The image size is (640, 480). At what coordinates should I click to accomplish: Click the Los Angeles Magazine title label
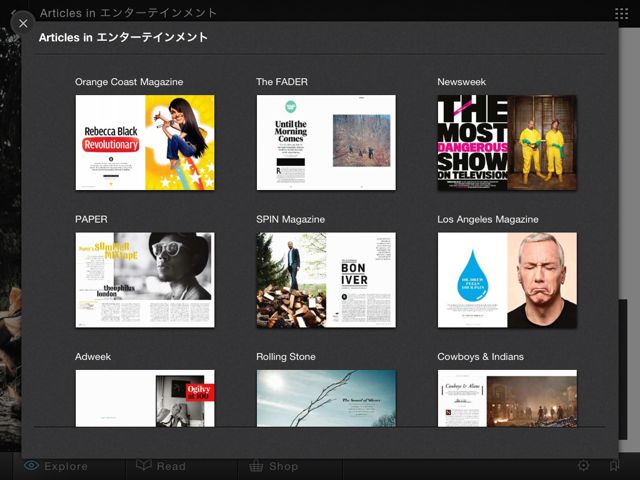click(x=488, y=220)
